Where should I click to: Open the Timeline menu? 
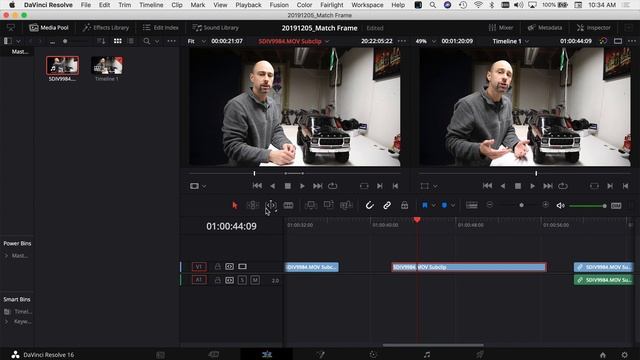(151, 5)
